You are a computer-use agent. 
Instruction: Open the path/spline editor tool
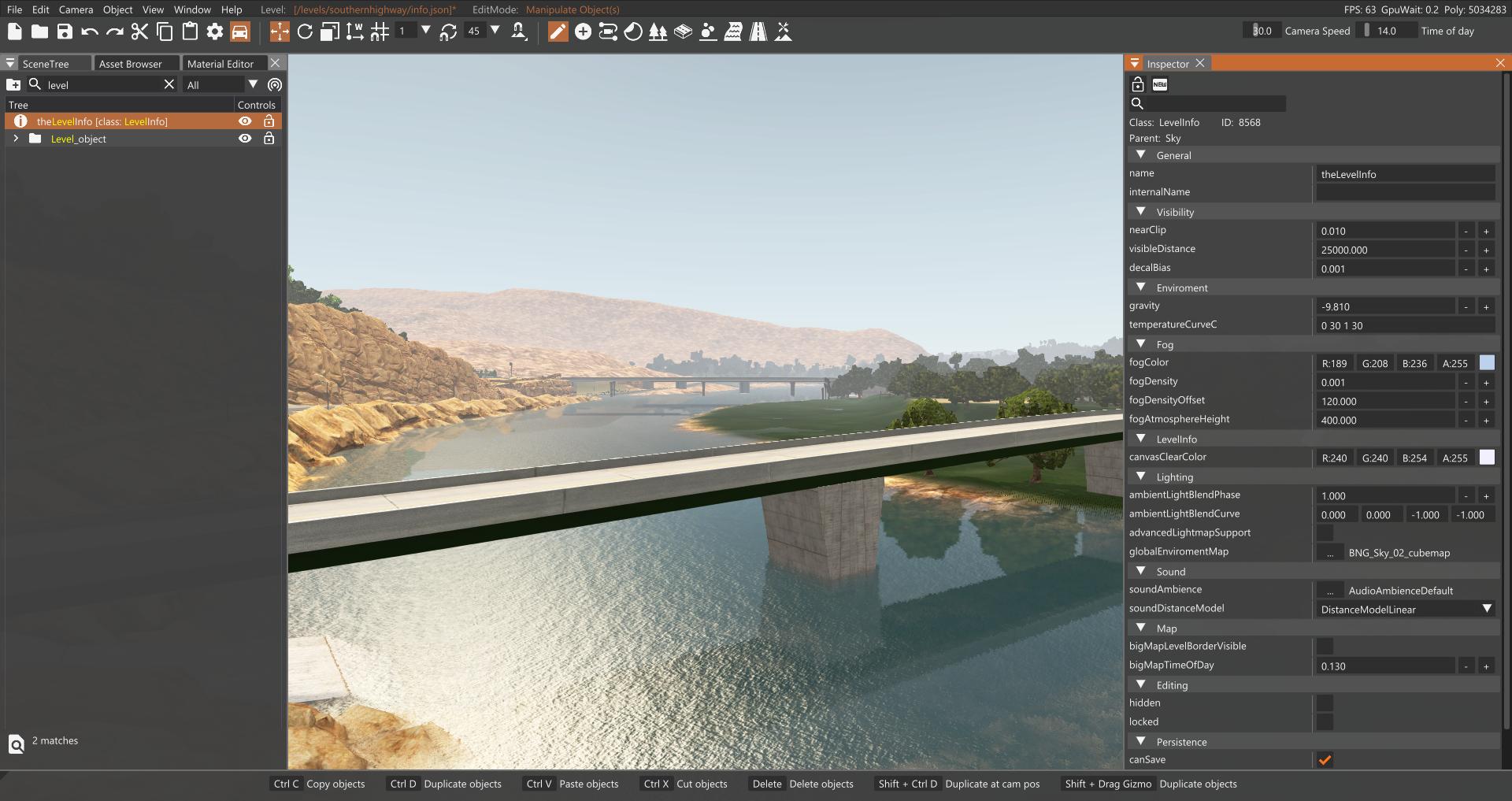(x=608, y=32)
